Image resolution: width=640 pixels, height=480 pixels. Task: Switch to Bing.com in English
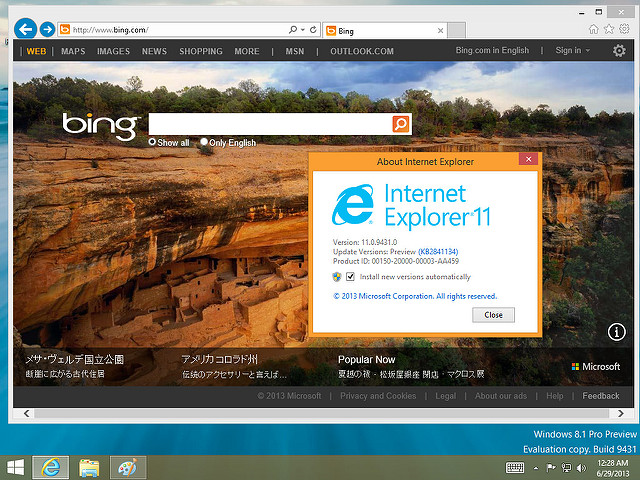click(492, 50)
